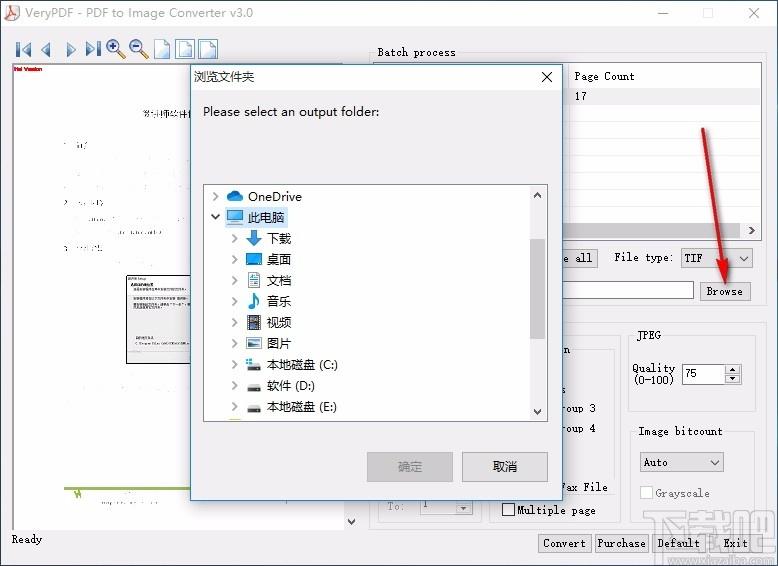Expand the 音乐 folder node
This screenshot has width=778, height=566.
coord(235,301)
